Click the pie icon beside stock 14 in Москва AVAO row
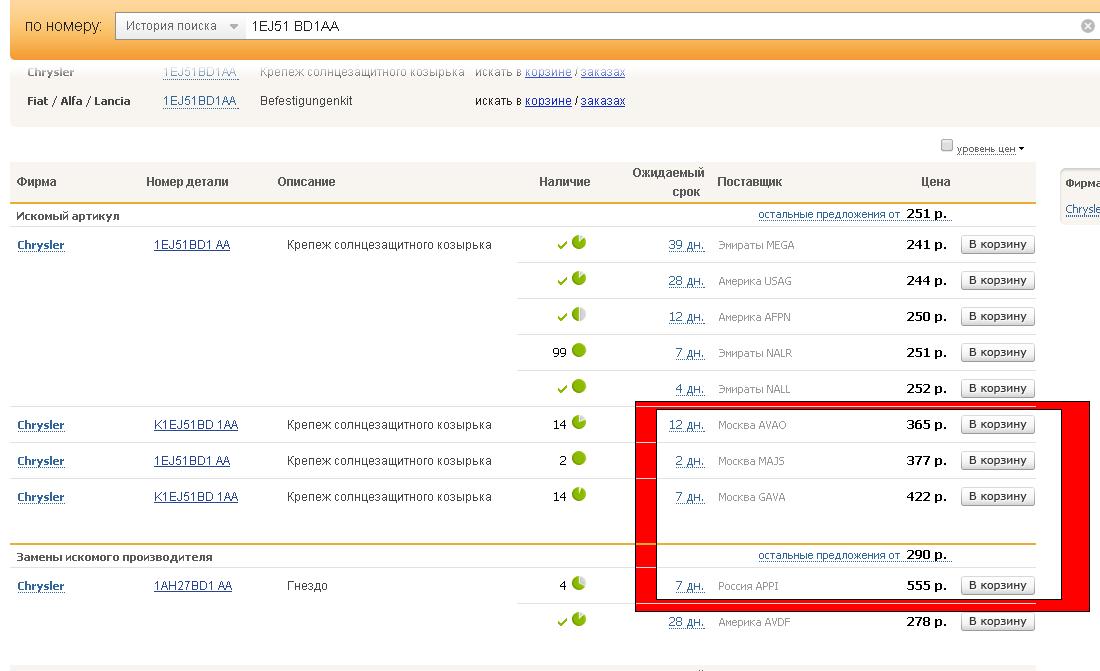Image resolution: width=1100 pixels, height=671 pixels. pos(579,422)
